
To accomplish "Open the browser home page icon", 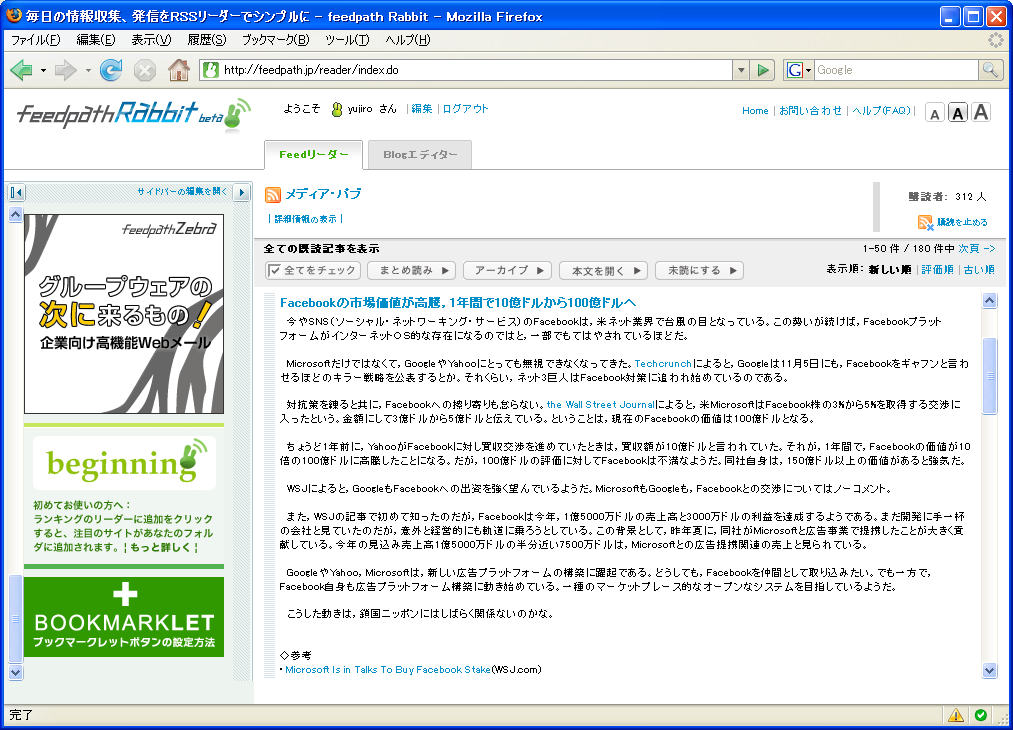I will click(179, 70).
